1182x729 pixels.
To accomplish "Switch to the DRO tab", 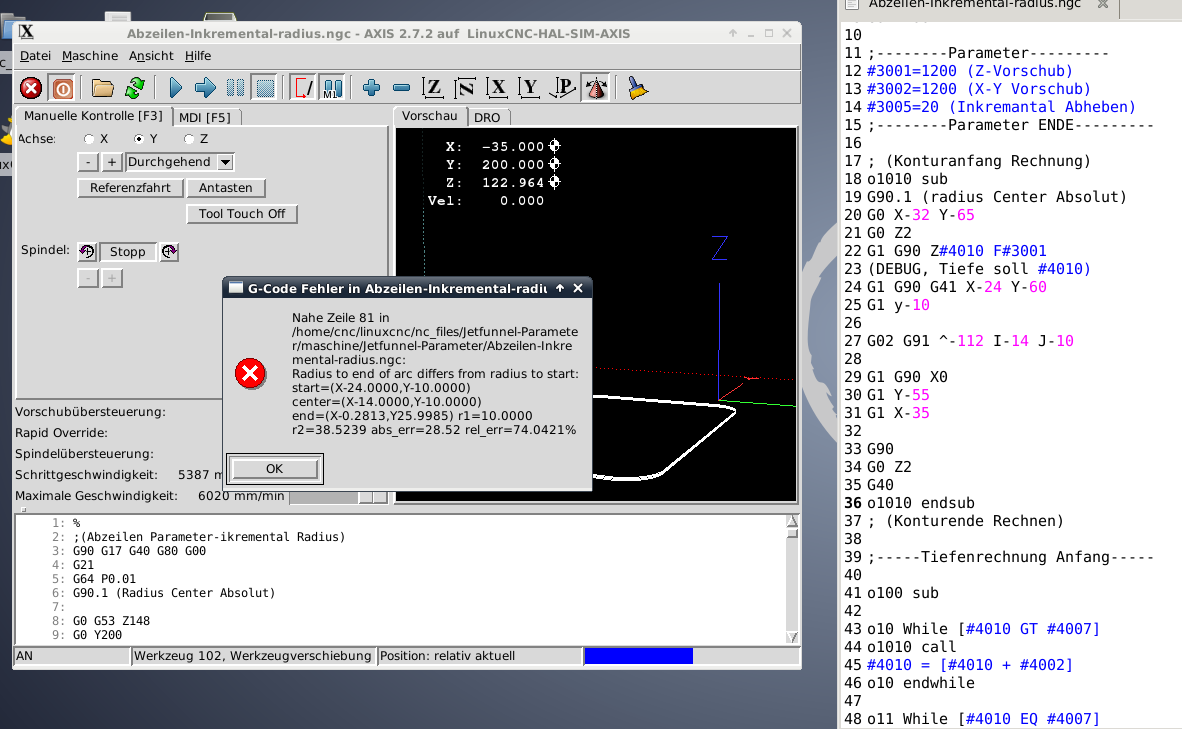I will pos(487,118).
